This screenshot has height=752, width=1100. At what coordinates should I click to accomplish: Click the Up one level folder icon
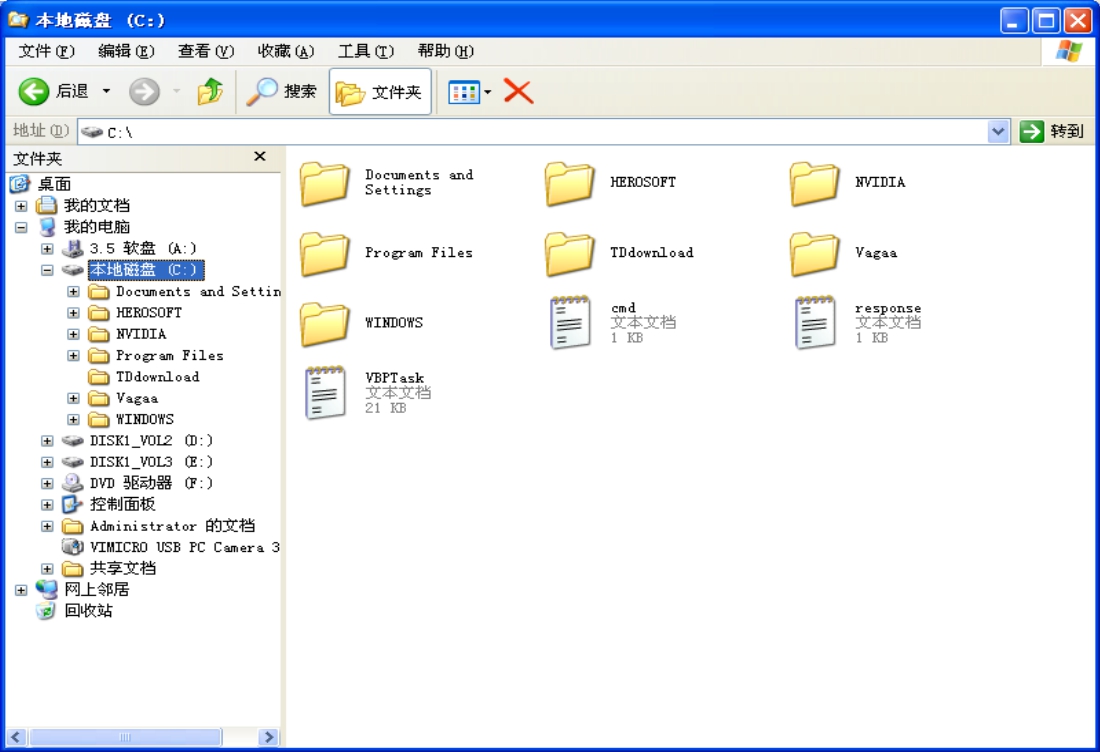pos(210,92)
